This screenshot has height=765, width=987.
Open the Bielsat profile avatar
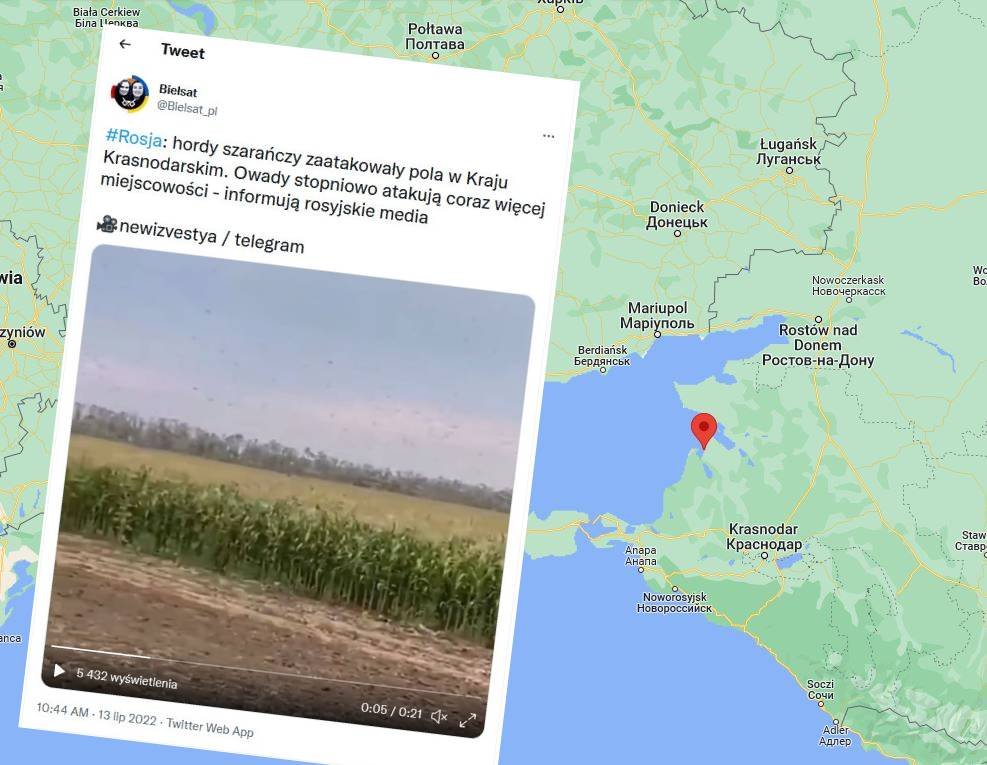click(x=130, y=94)
